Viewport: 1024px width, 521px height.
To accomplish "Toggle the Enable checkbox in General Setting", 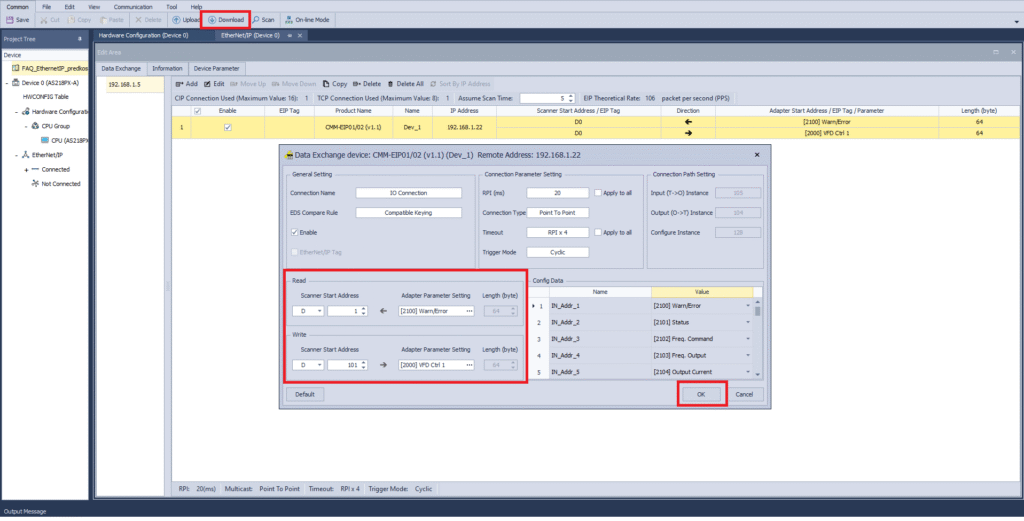I will (295, 232).
